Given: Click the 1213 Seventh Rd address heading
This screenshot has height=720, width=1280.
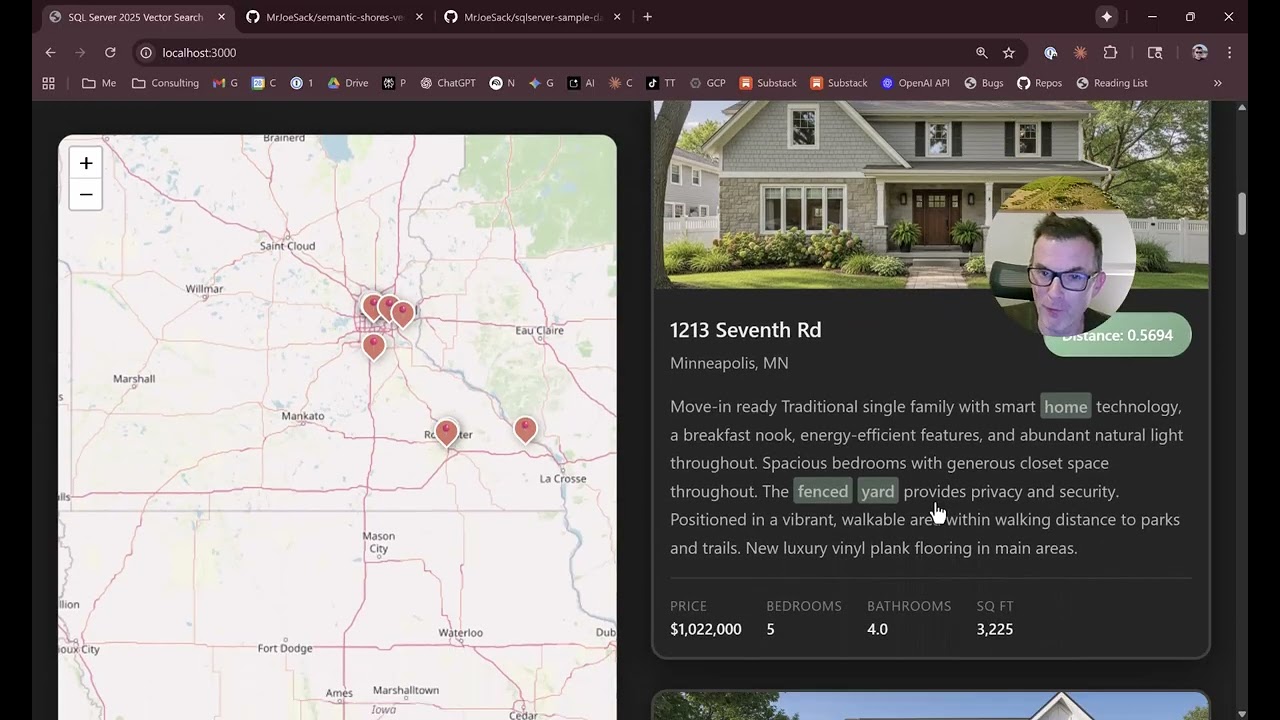Looking at the screenshot, I should tap(745, 330).
